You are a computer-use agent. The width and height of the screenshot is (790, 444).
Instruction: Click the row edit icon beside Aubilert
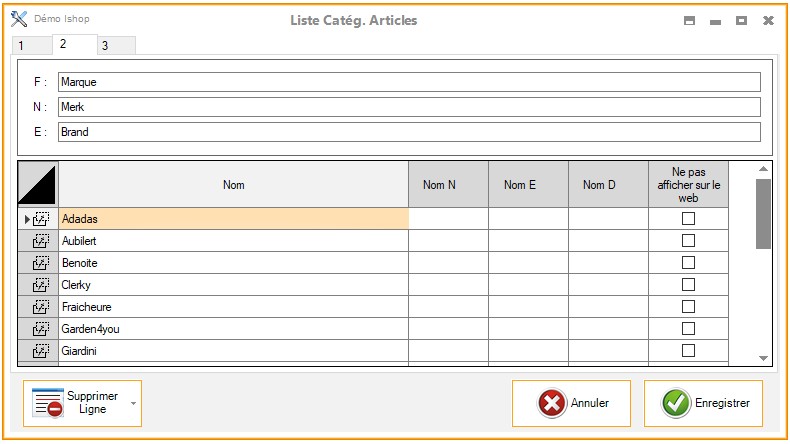pyautogui.click(x=41, y=241)
